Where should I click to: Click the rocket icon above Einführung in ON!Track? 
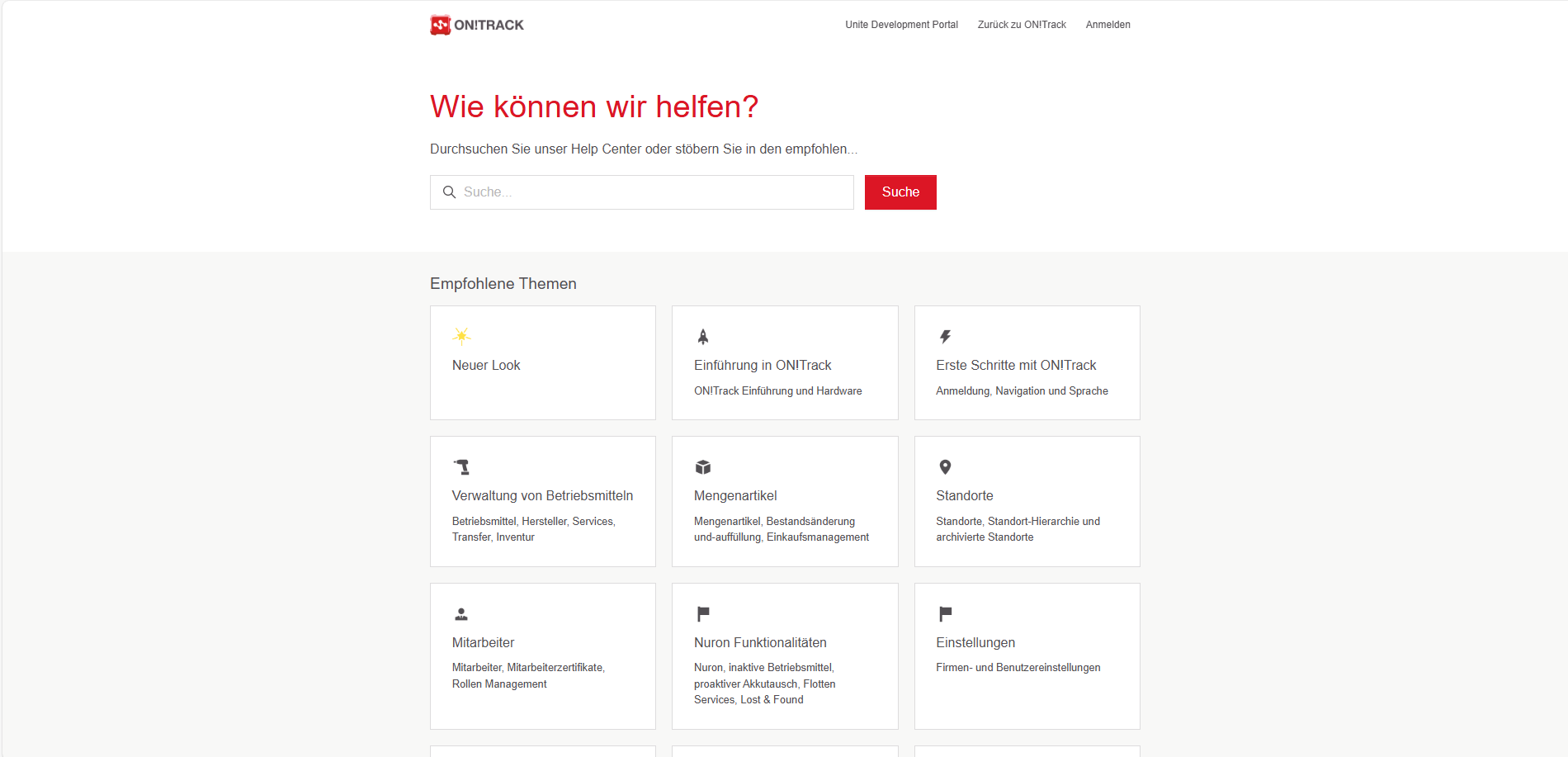[703, 336]
